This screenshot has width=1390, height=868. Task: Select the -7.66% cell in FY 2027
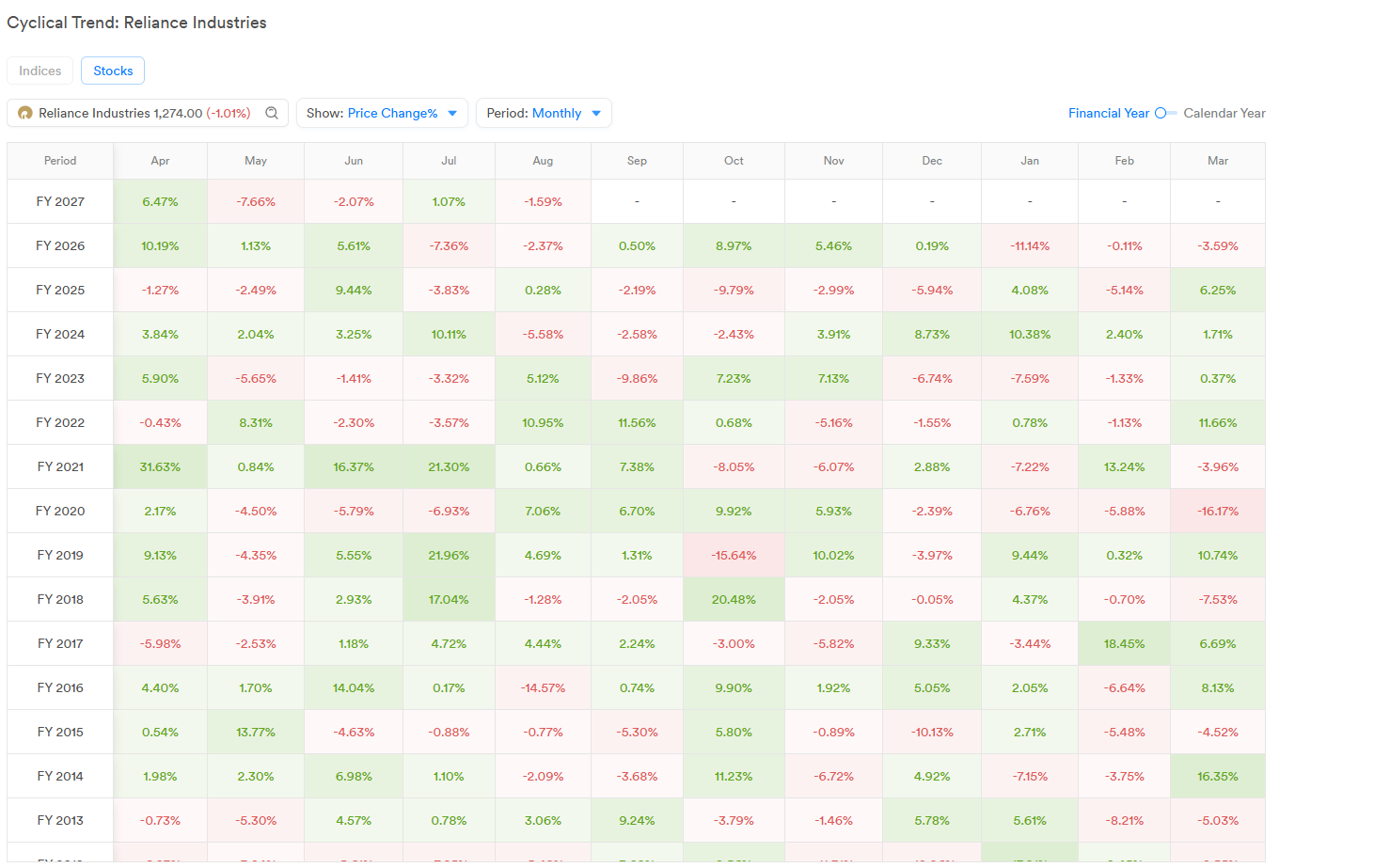(x=256, y=201)
